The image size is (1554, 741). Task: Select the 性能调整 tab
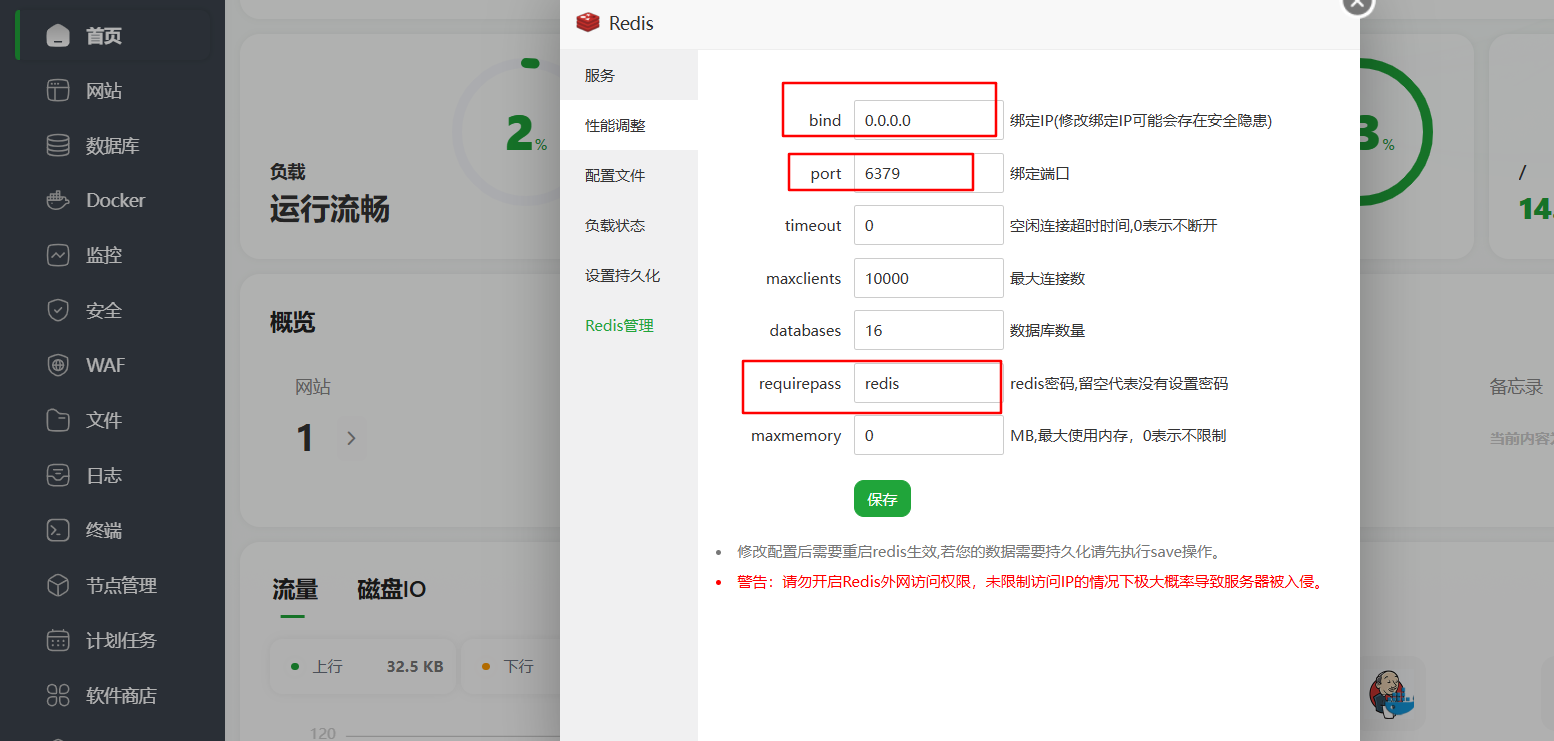pos(629,125)
